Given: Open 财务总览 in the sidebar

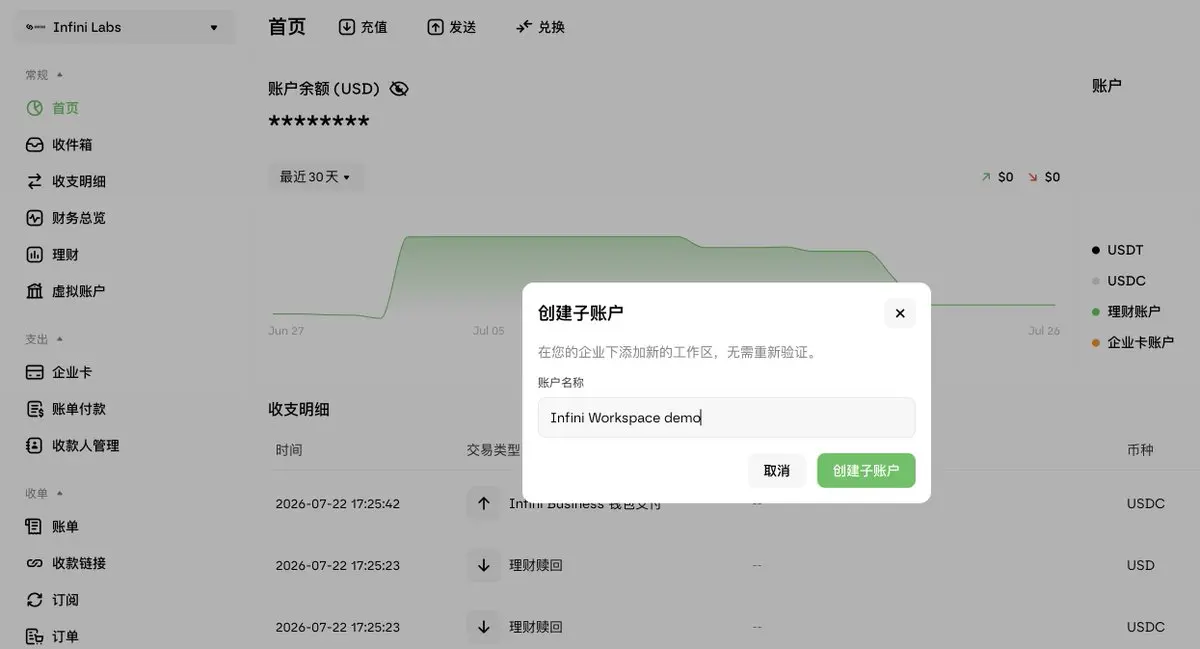Looking at the screenshot, I should (79, 218).
